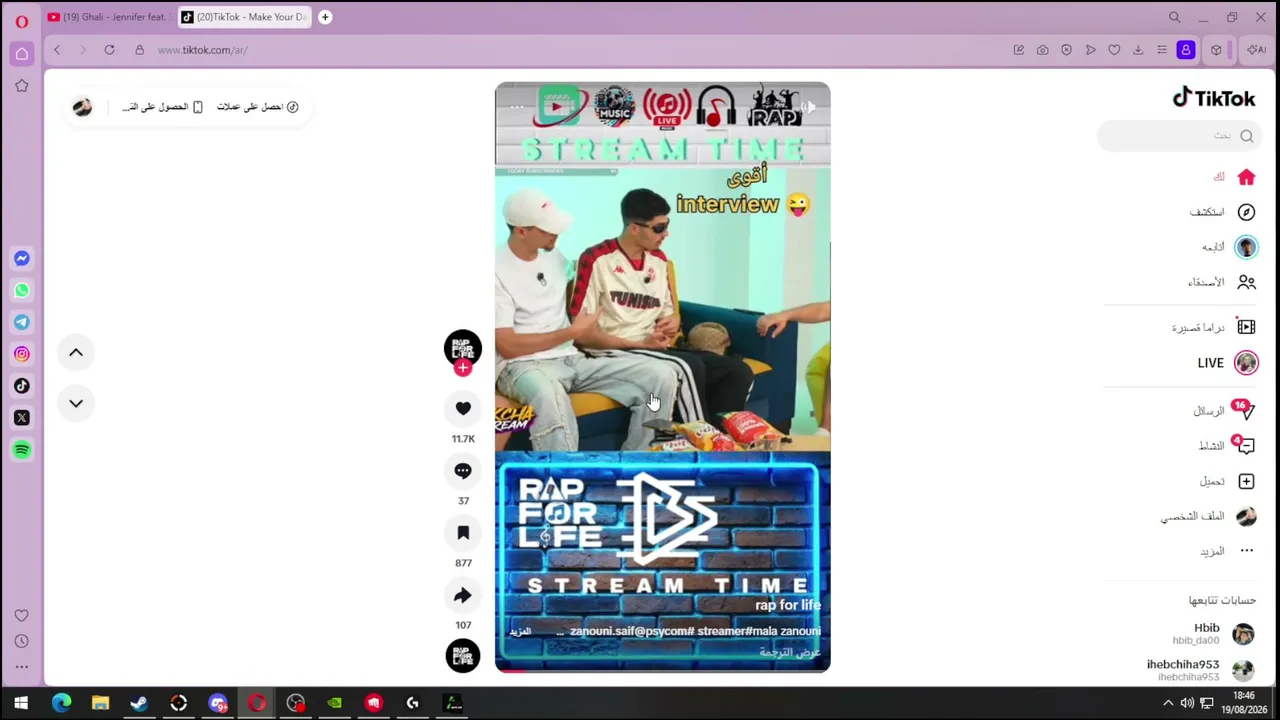
Task: Open Opera easy setup sliders icon
Action: (x=1162, y=50)
